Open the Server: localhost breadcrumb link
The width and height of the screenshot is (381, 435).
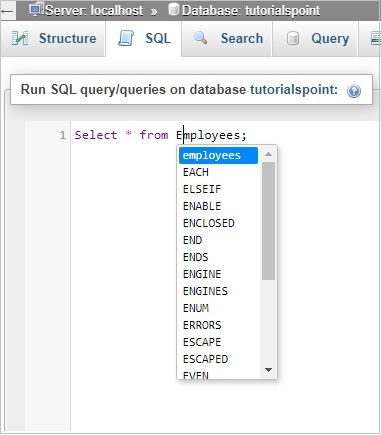94,11
